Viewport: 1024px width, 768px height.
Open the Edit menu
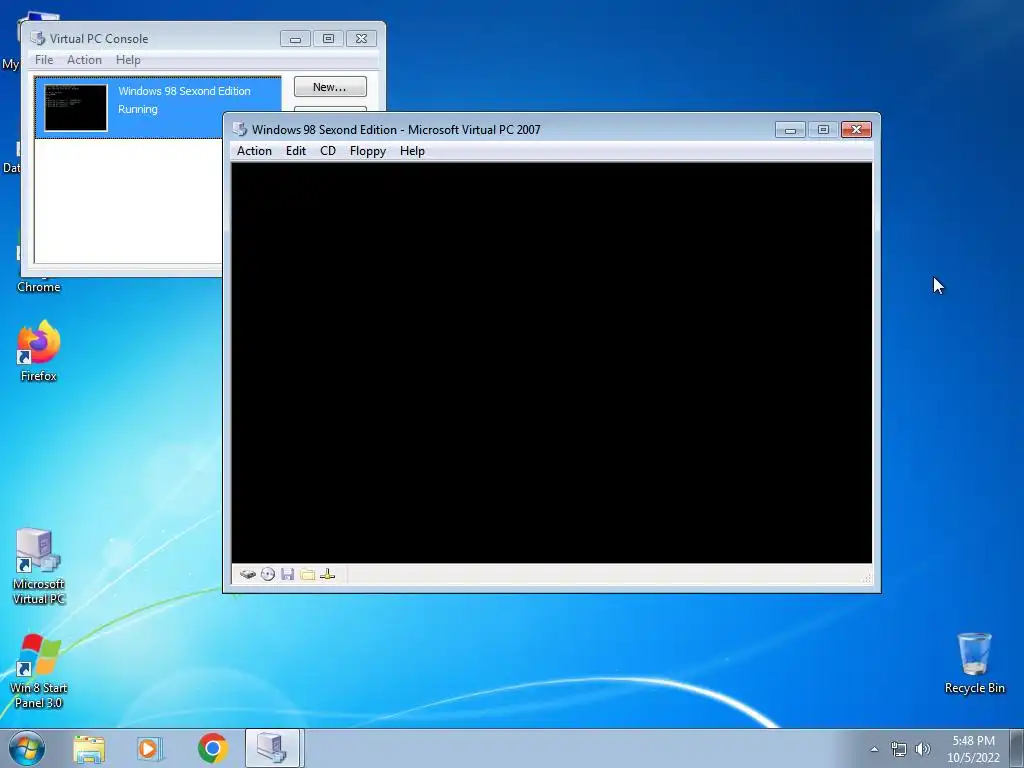[x=296, y=151]
